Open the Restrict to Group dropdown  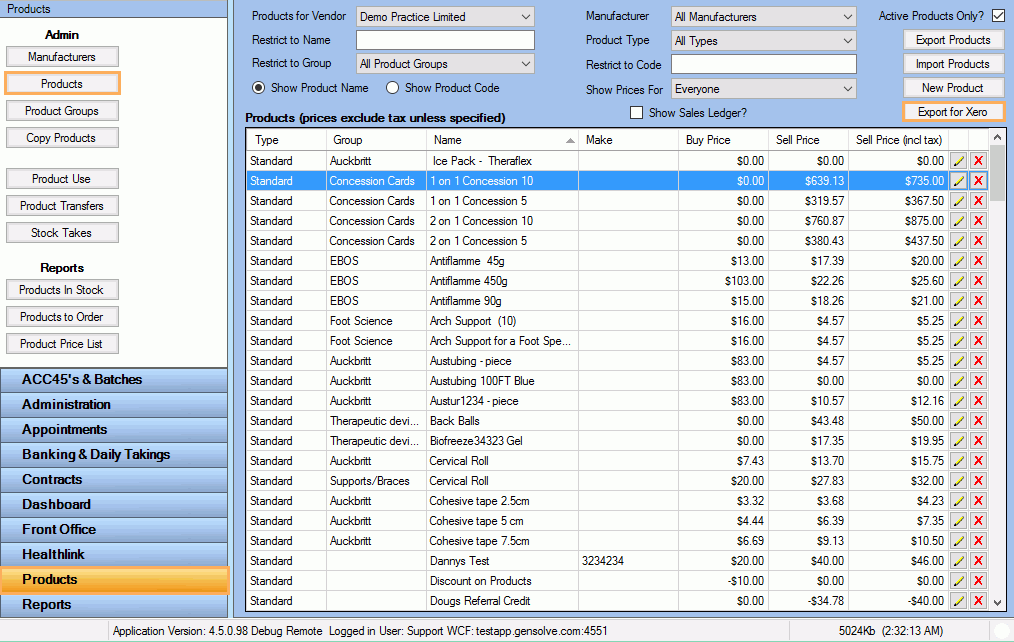point(446,64)
